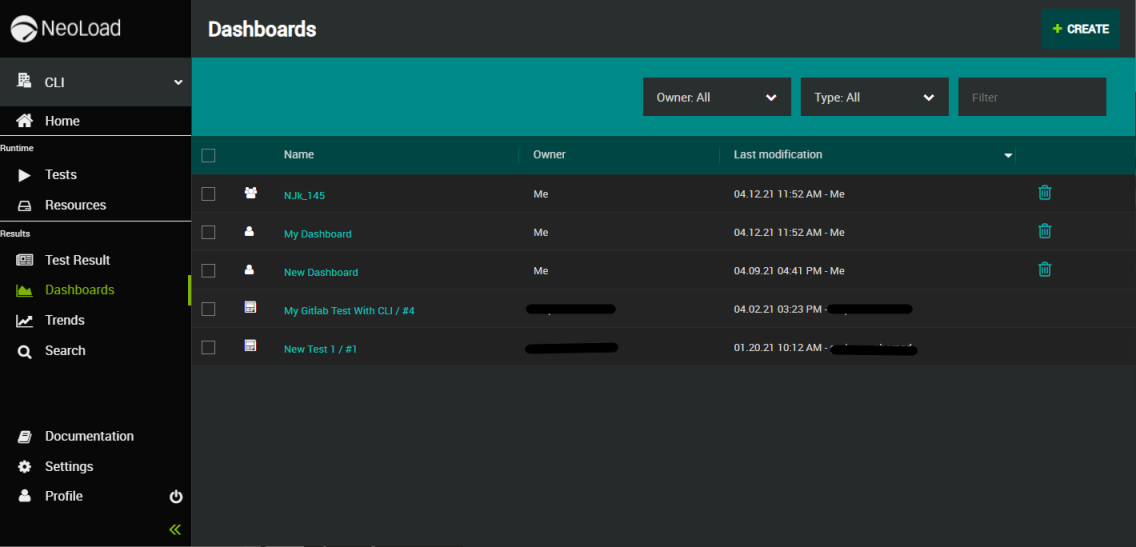The width and height of the screenshot is (1136, 547).
Task: Delete NJk_145 dashboard via trash icon
Action: pos(1045,192)
